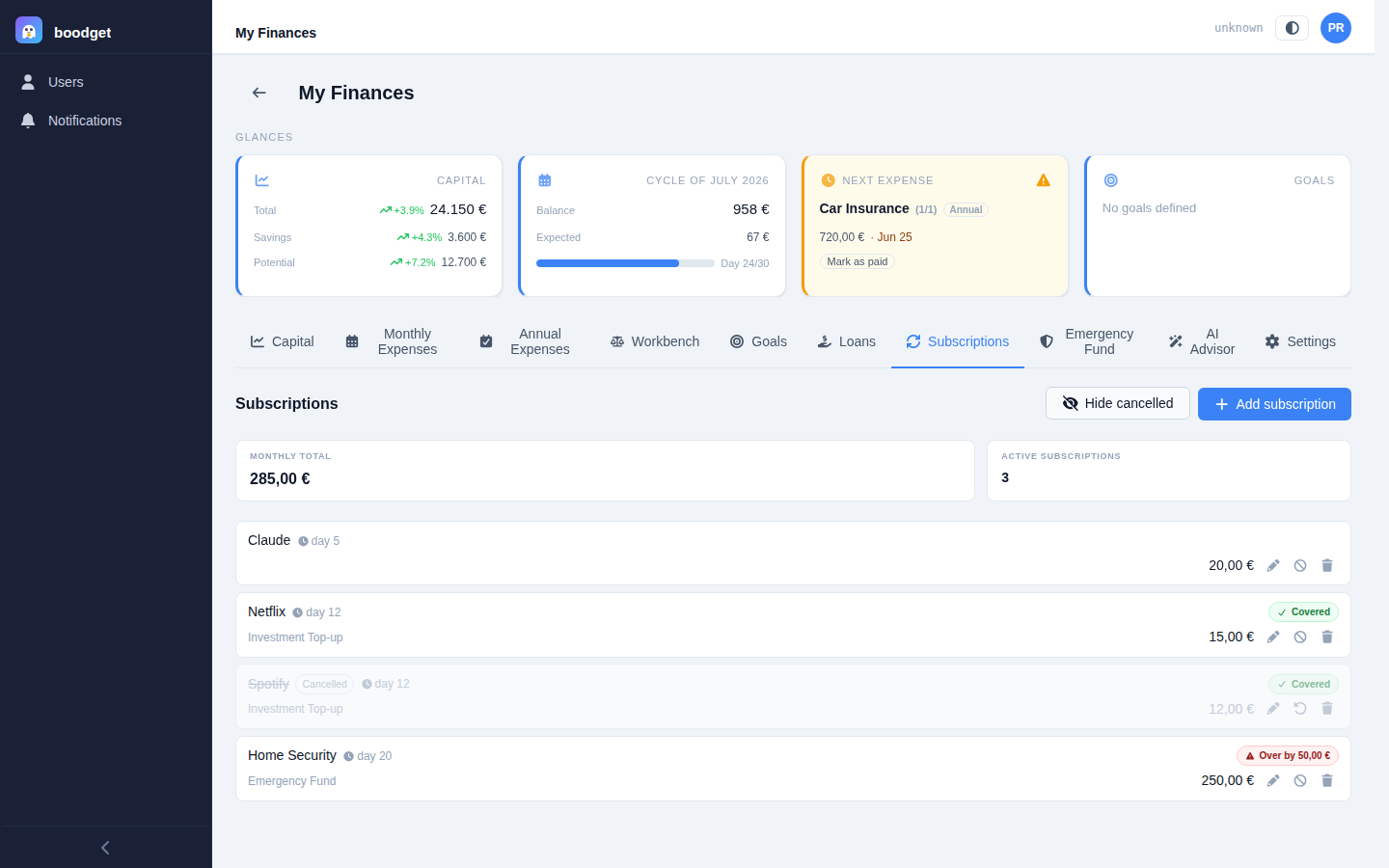
Task: Click the Active Subscriptions count card
Action: pyautogui.click(x=1169, y=471)
